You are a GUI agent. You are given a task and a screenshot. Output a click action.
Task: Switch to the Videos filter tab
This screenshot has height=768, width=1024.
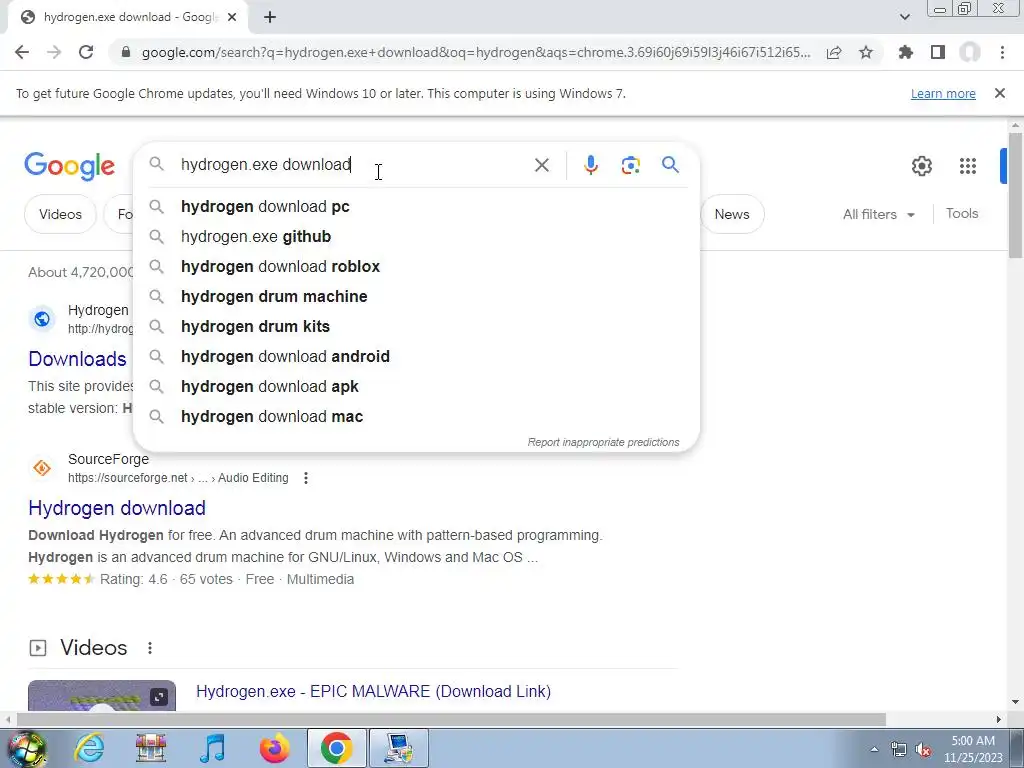[x=60, y=214]
